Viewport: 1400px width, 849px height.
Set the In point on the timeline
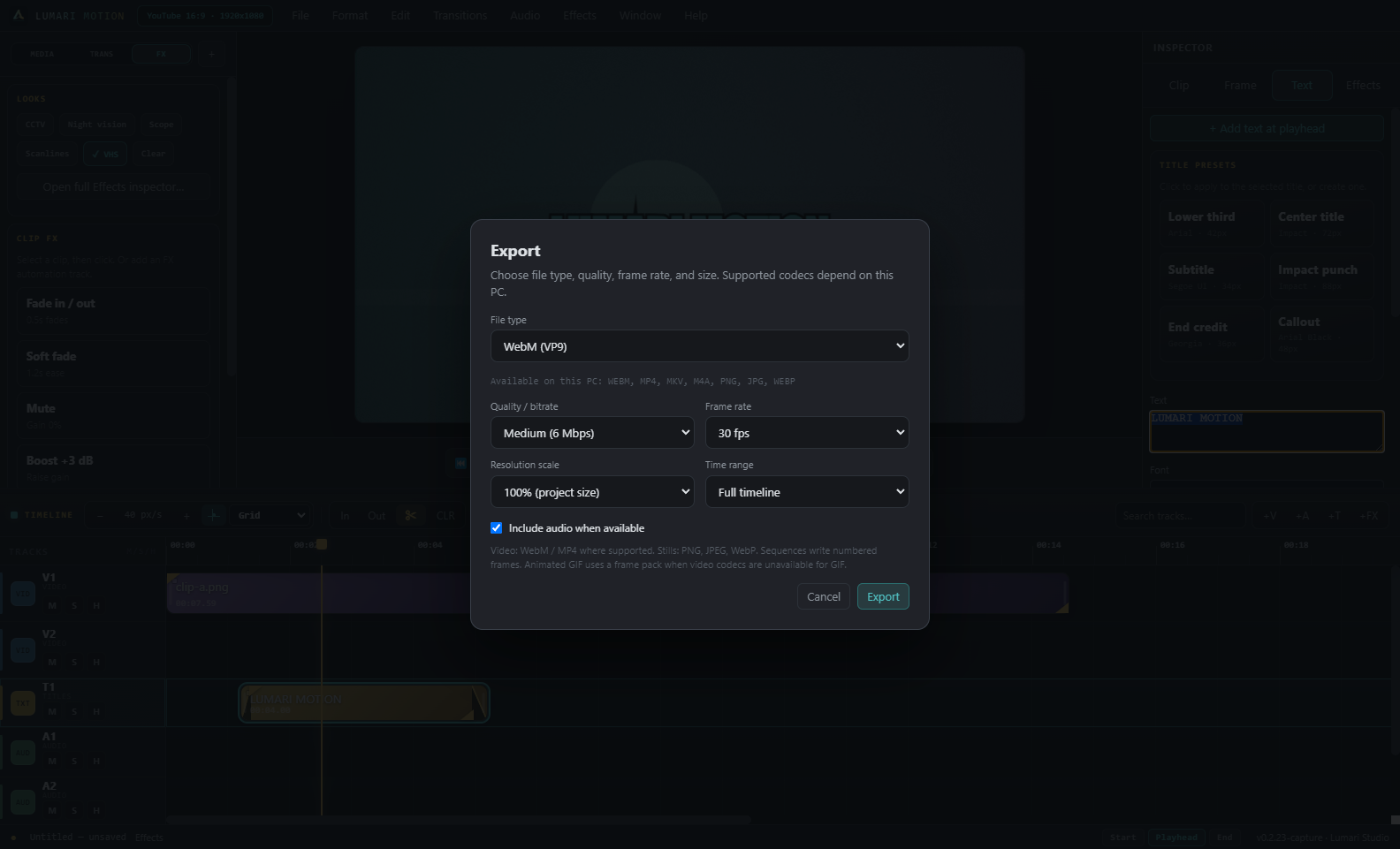click(346, 515)
